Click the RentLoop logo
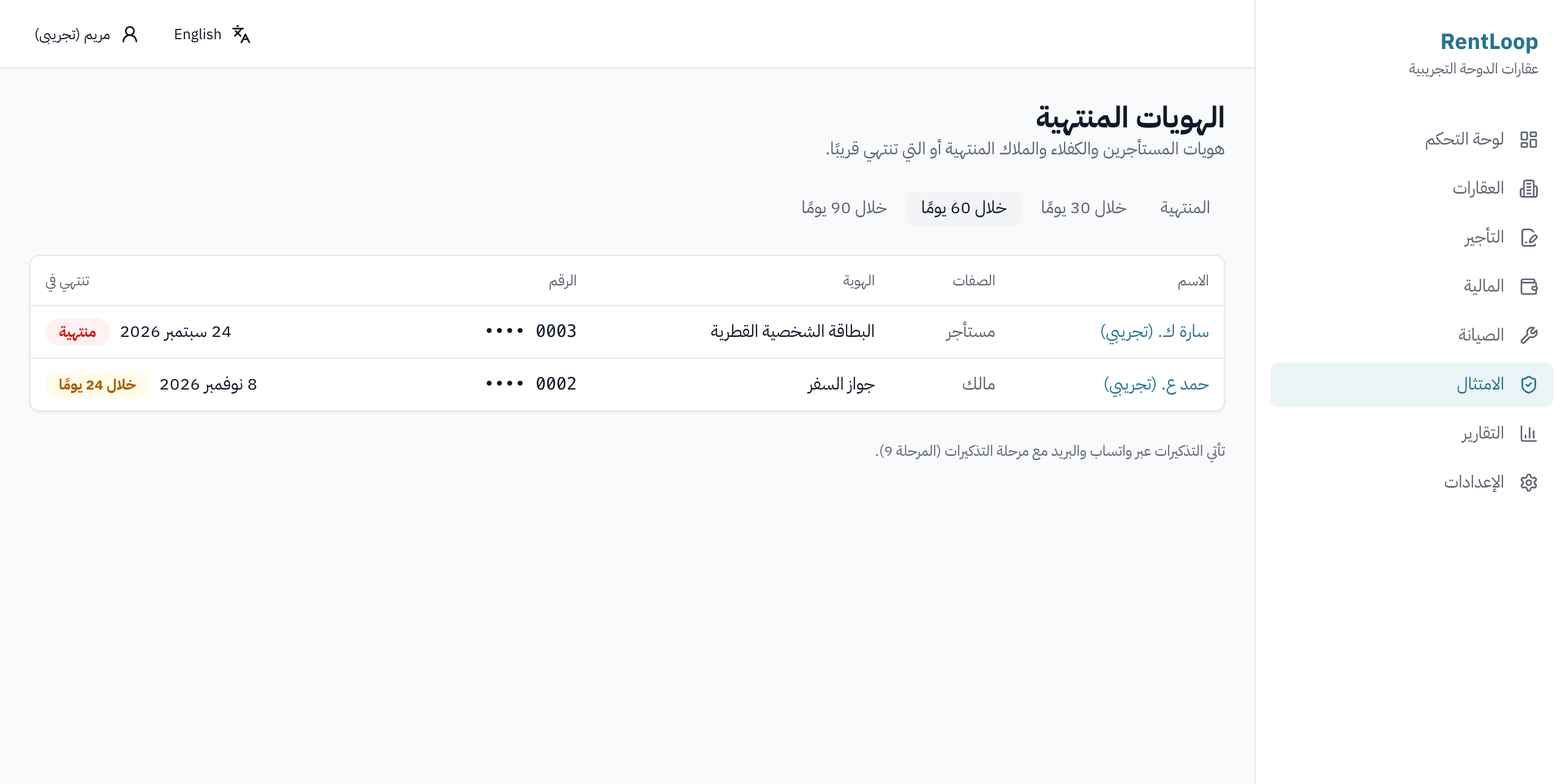Screen dimensions: 1568x784 (x=1489, y=42)
